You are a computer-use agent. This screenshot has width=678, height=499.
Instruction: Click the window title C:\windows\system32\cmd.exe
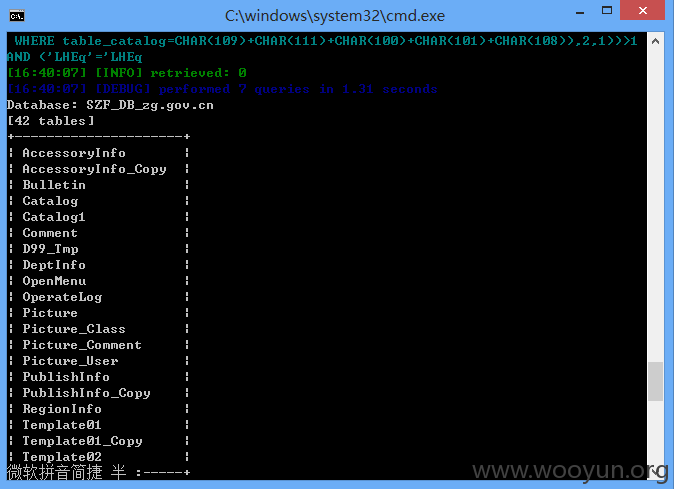click(335, 16)
